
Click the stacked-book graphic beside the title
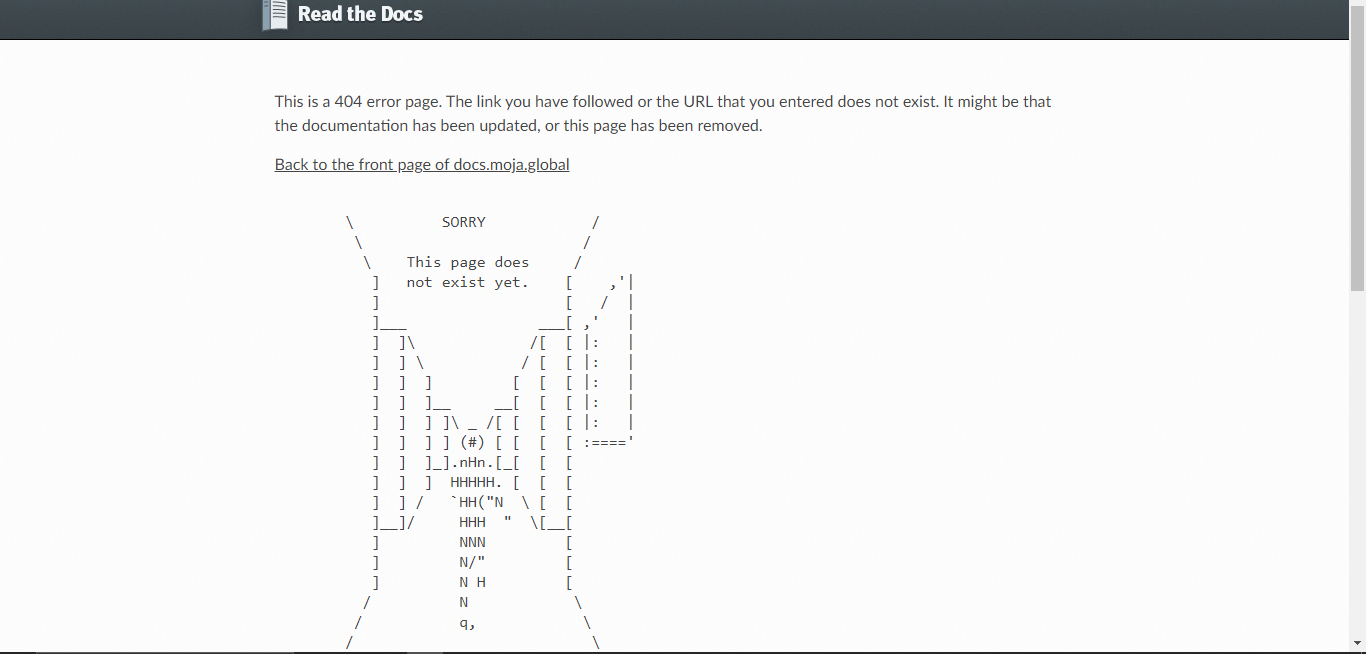[x=275, y=15]
